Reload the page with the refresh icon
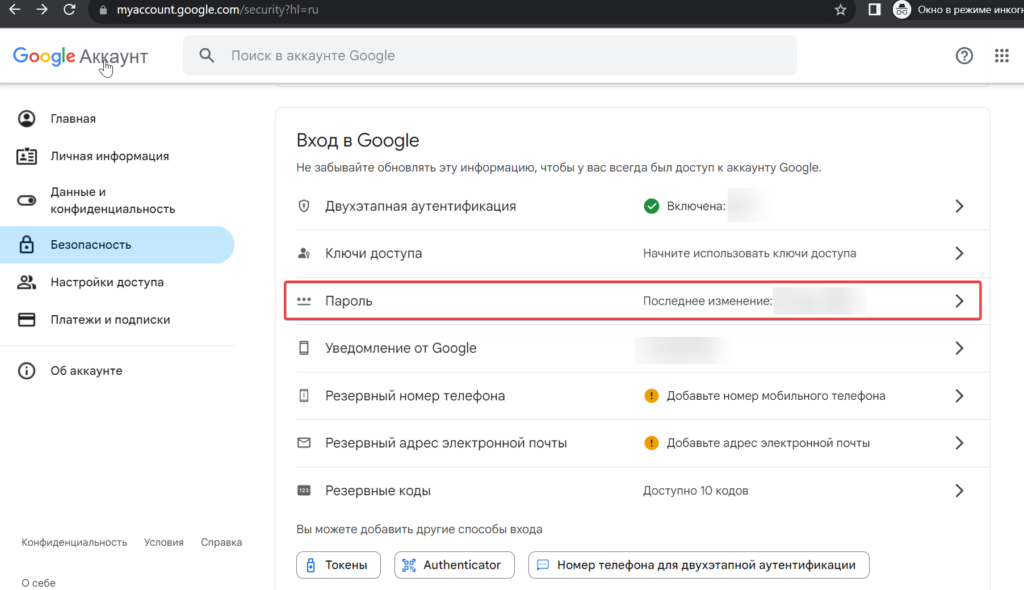Screen dimensions: 1024x590 69,10
